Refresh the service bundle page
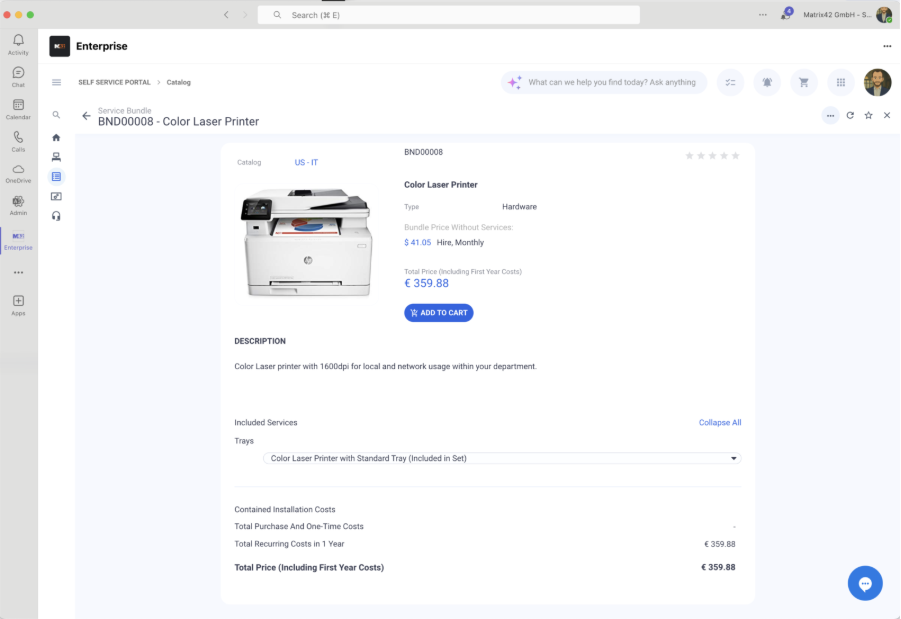Viewport: 901px width, 619px height. (850, 116)
